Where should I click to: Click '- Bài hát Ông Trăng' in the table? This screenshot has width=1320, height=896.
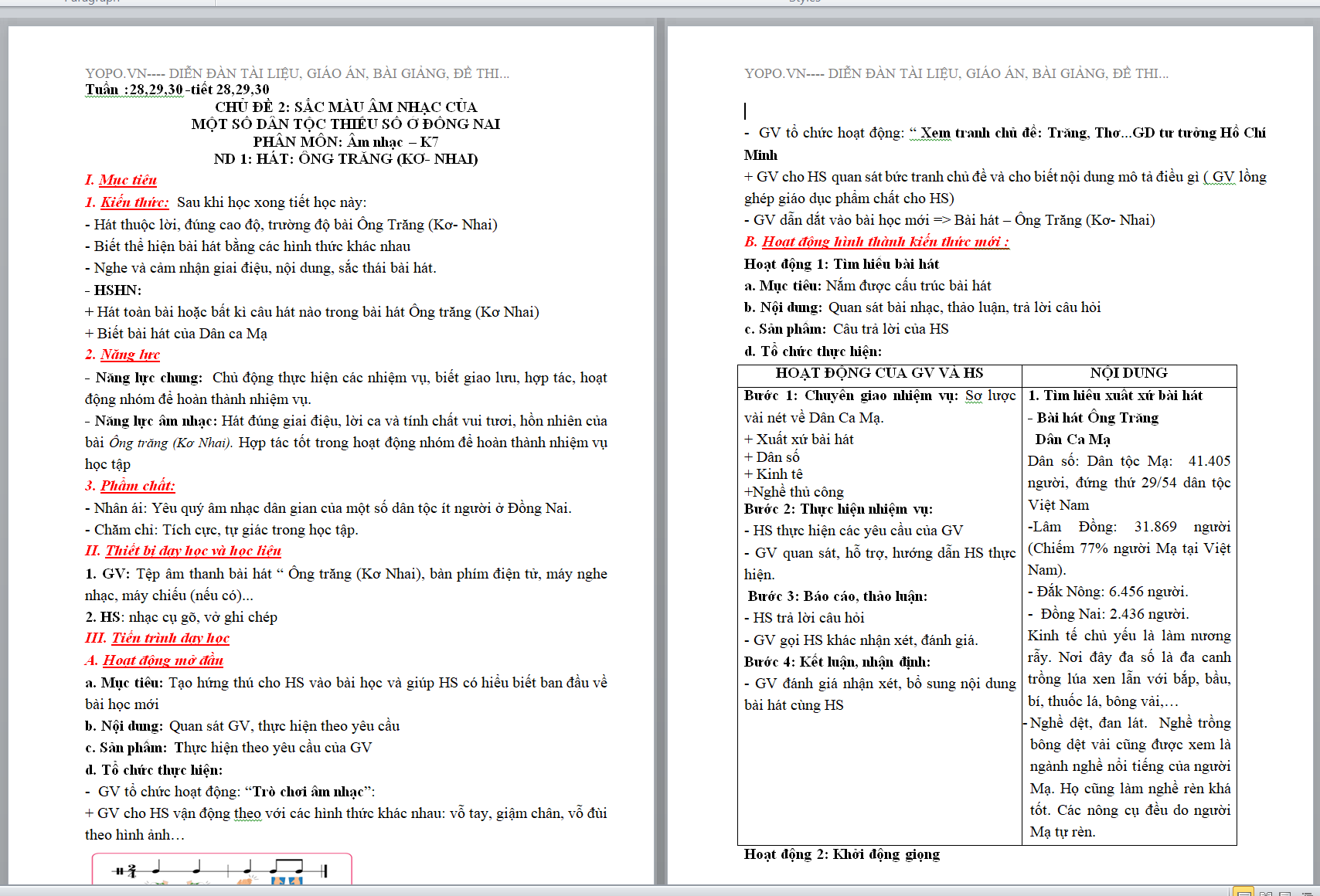click(1093, 418)
